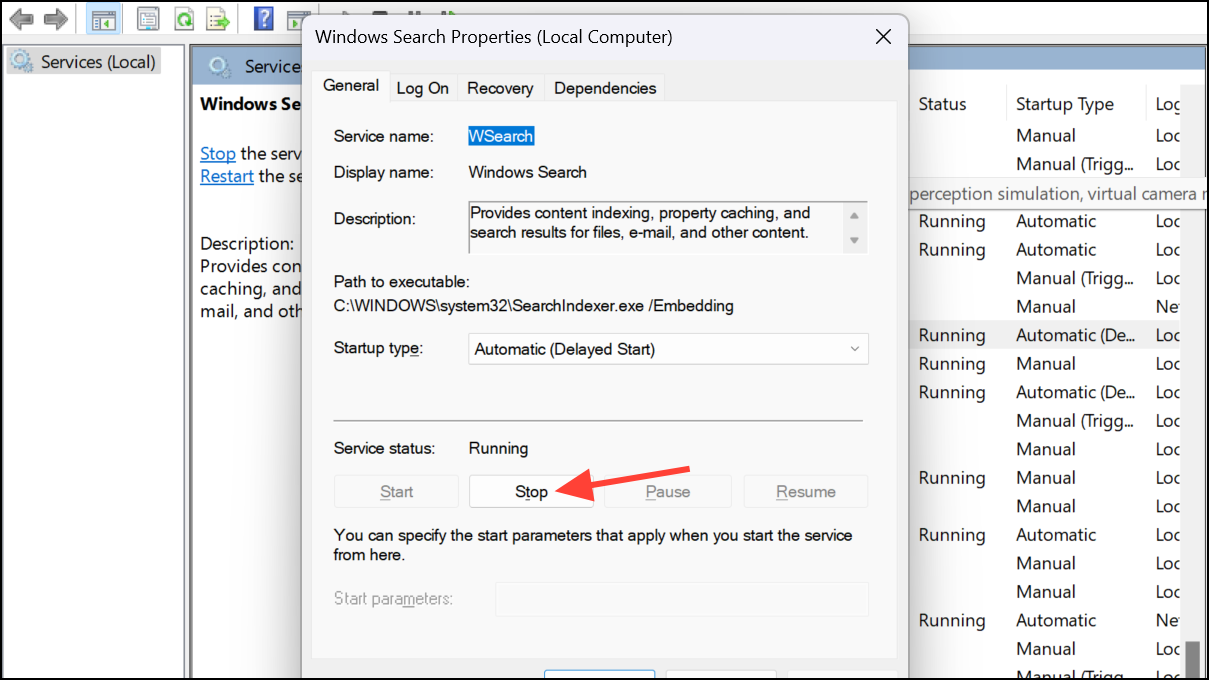The height and width of the screenshot is (680, 1209).
Task: Switch to the General tab
Action: (x=350, y=86)
